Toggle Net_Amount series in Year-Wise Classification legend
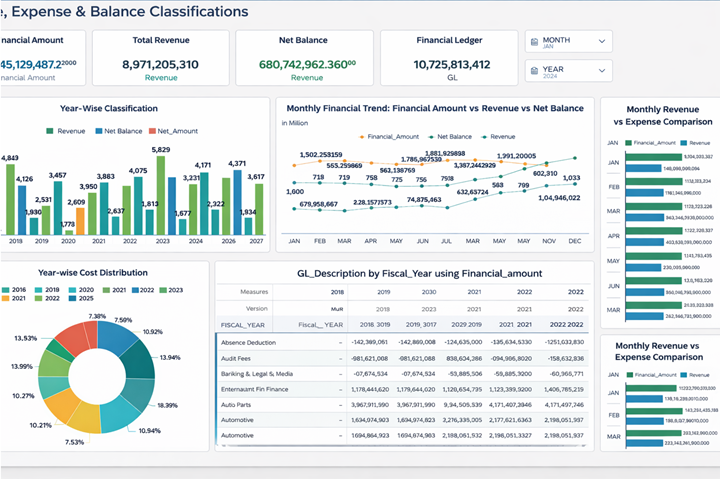This screenshot has height=479, width=720. 151,131
